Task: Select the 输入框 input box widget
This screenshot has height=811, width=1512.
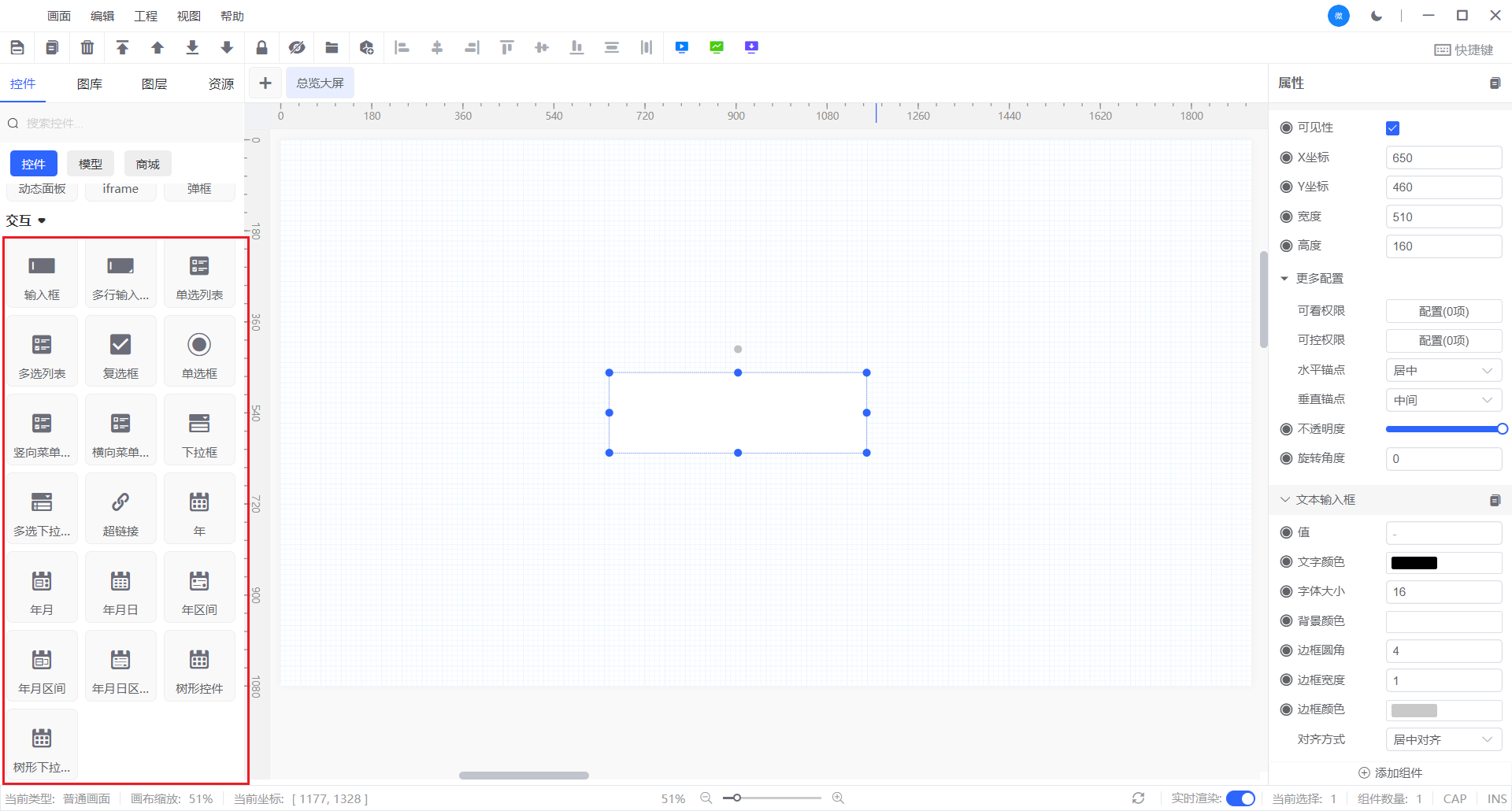Action: 43,274
